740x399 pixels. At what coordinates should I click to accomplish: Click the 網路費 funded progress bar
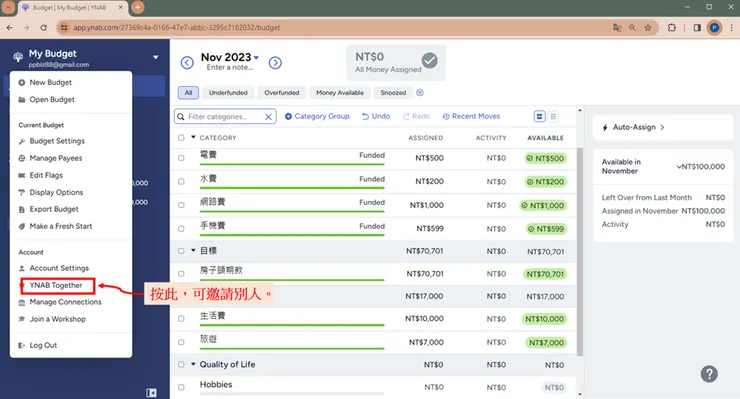(x=292, y=211)
